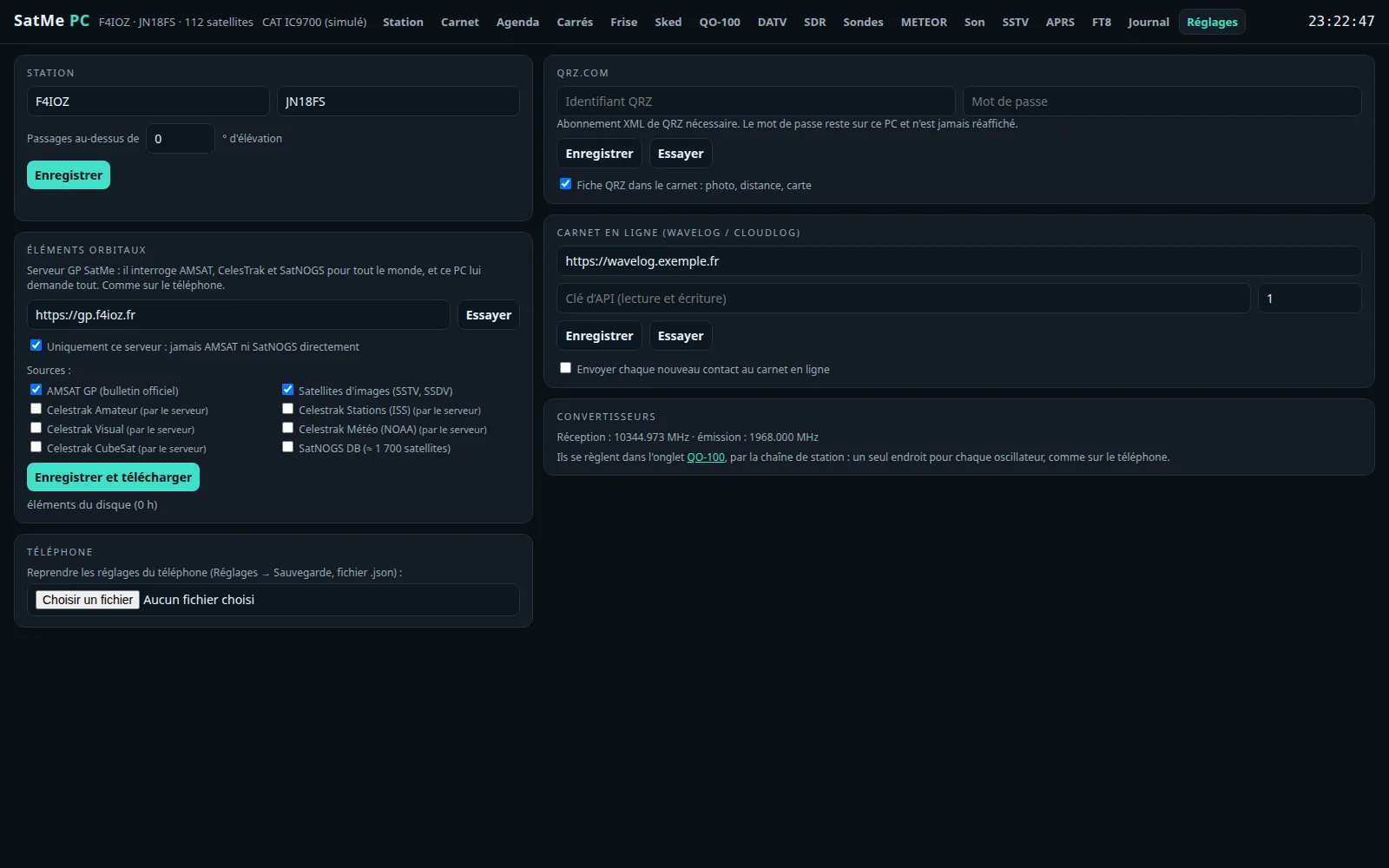Screen dimensions: 1389x868
Task: Open the SDR tab
Action: 814,22
